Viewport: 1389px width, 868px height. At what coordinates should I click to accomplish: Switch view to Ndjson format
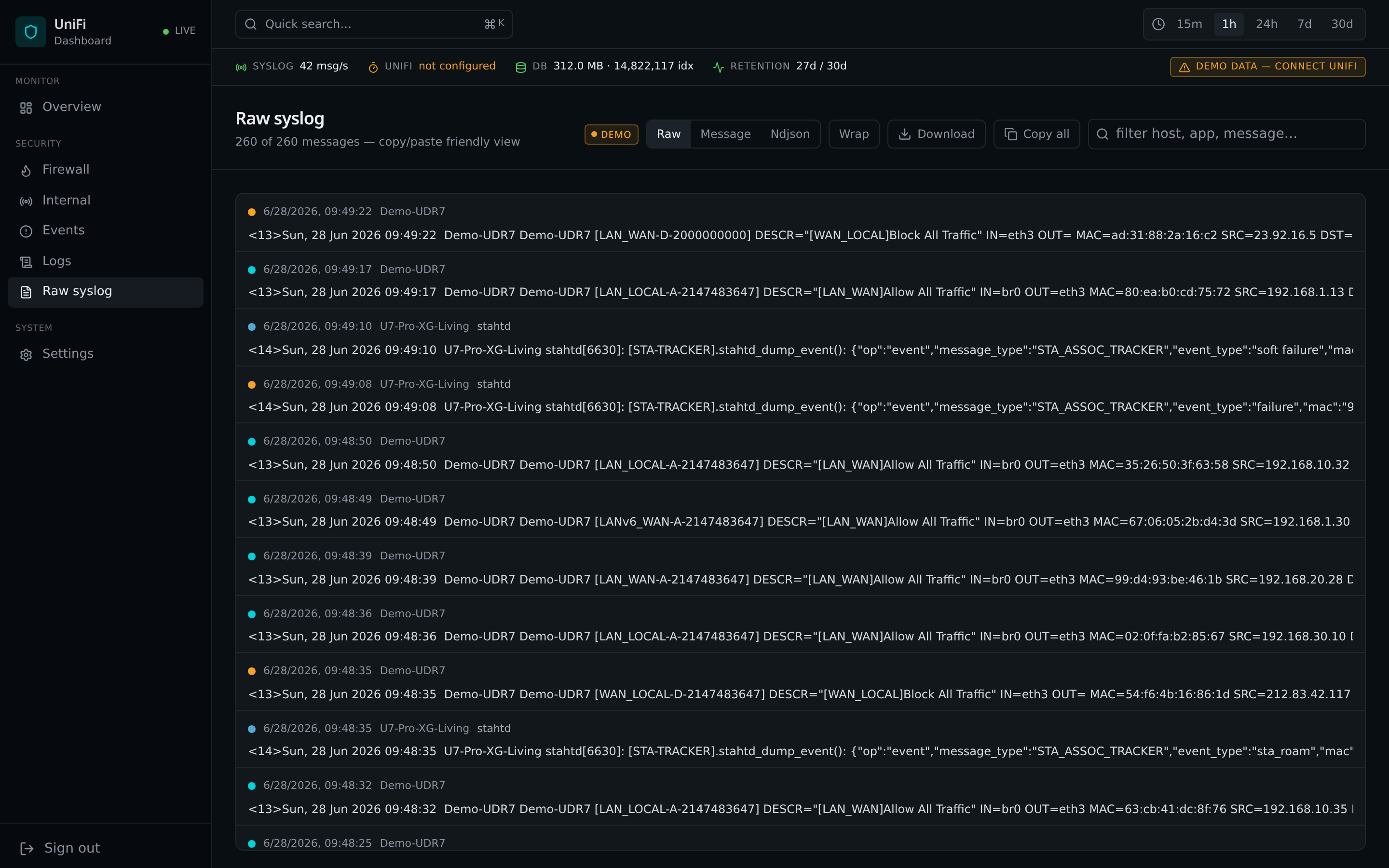(x=790, y=134)
